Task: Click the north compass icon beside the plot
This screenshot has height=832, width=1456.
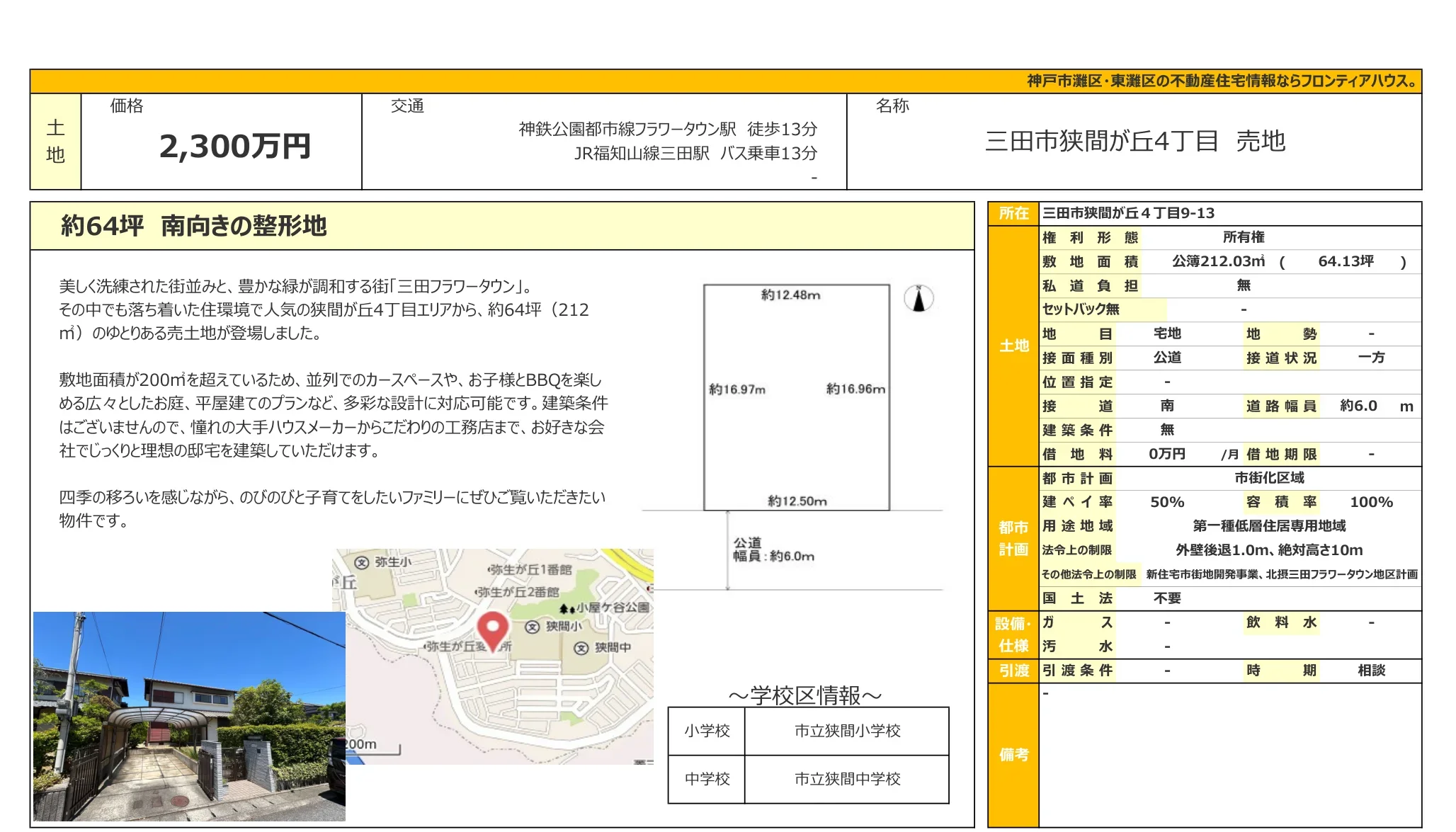Action: tap(918, 298)
